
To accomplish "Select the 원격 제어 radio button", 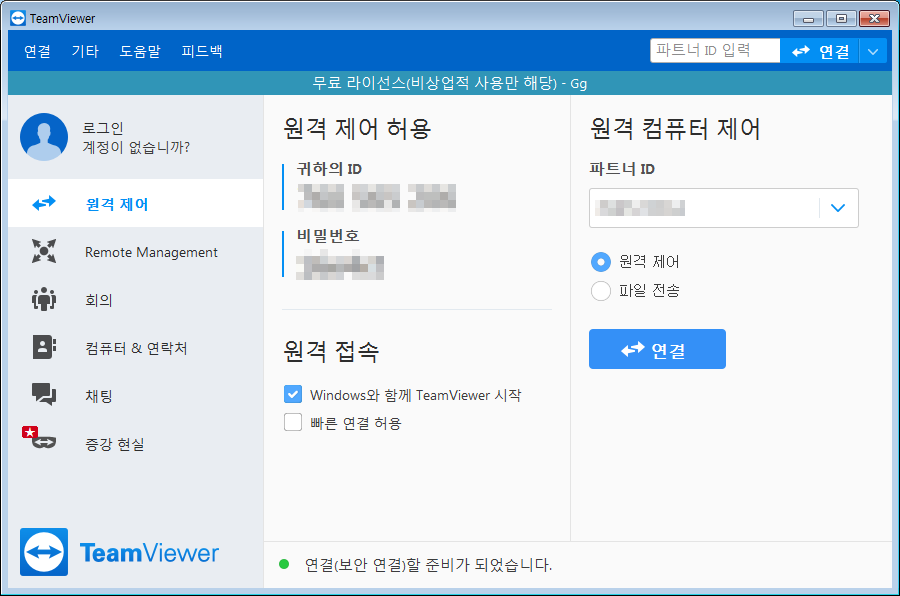I will coord(601,262).
